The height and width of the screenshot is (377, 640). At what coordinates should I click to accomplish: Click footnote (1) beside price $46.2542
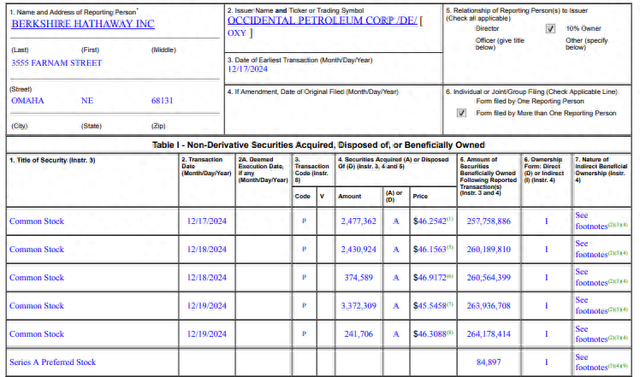point(450,219)
